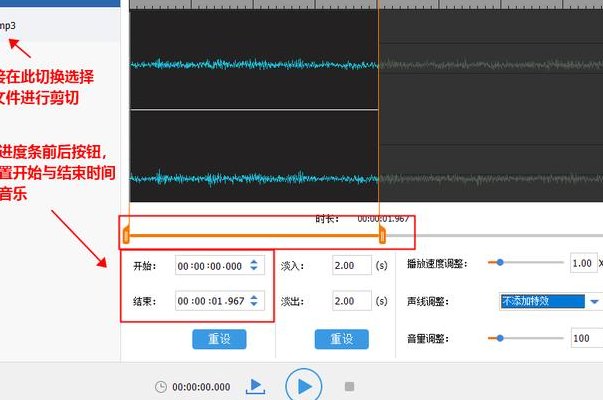Click the current time display 00:00:00.000
603x400 pixels.
201,387
